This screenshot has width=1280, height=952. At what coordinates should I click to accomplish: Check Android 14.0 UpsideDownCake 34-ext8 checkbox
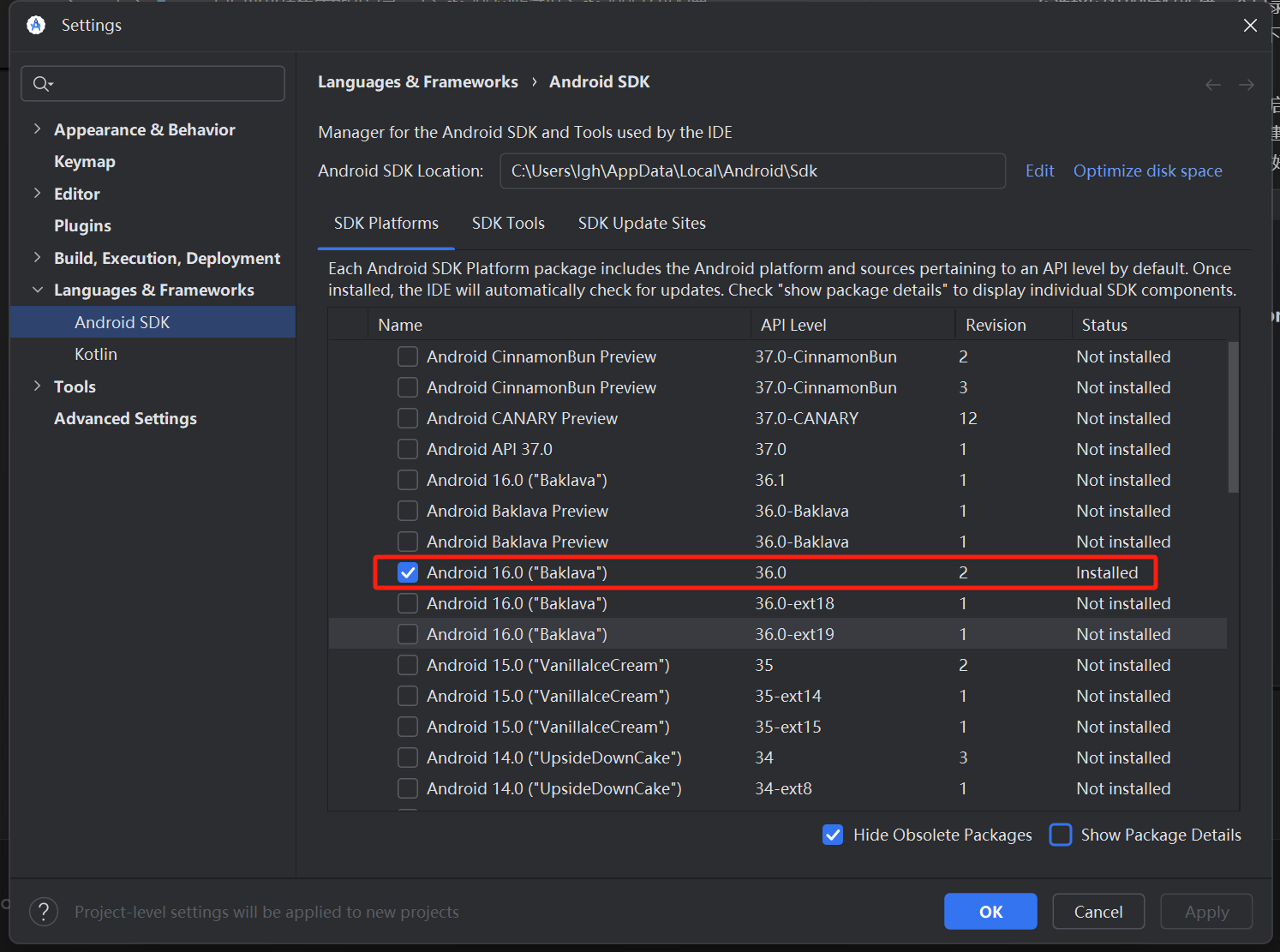(x=408, y=788)
